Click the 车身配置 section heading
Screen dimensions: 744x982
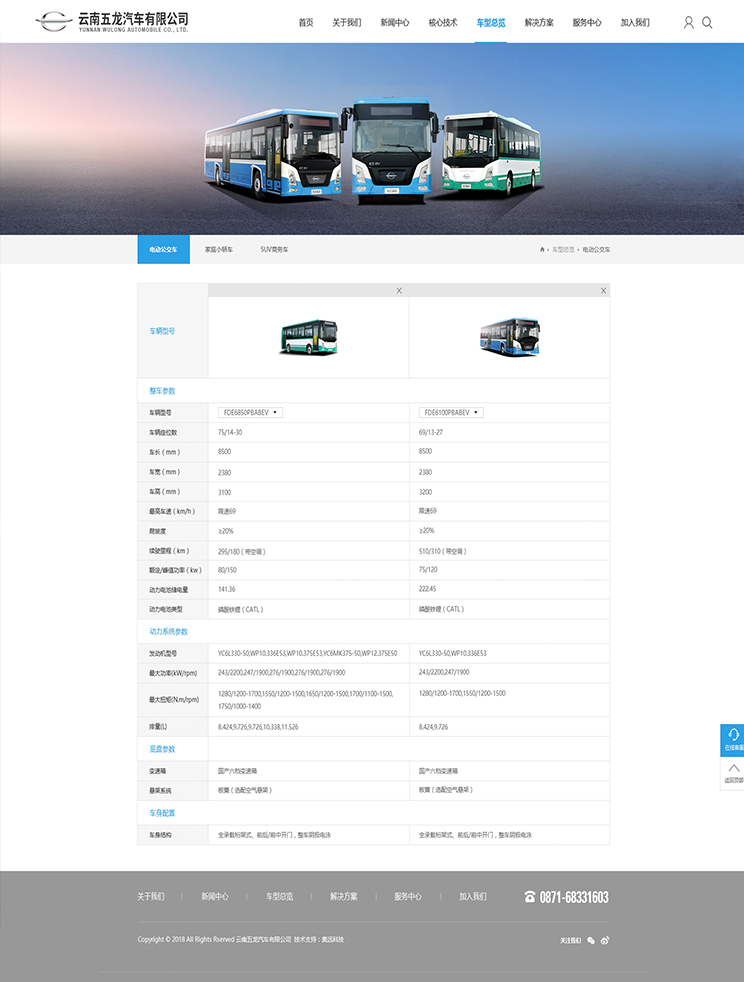coord(162,813)
